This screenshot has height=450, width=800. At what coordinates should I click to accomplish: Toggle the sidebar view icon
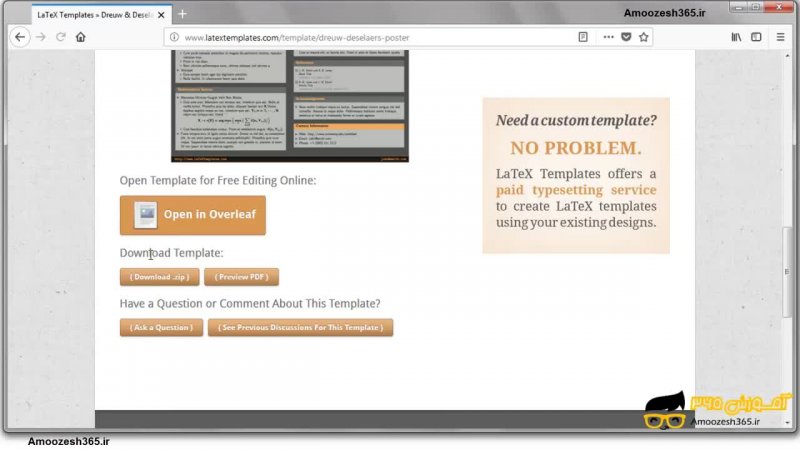756,37
